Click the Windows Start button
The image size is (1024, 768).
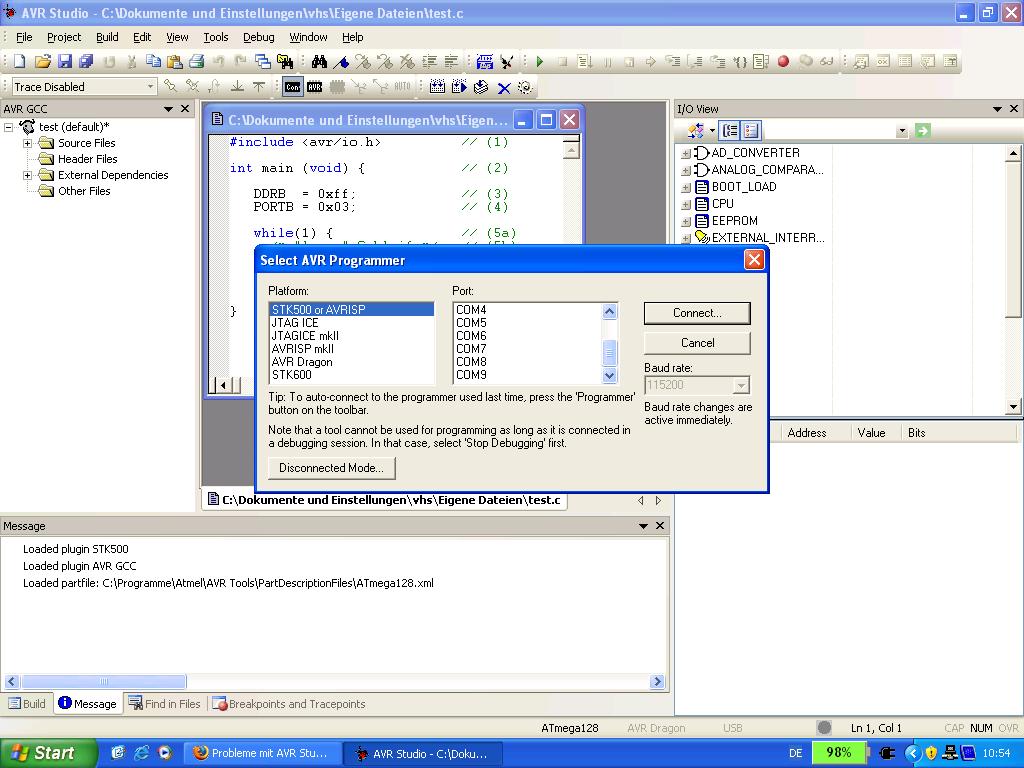pyautogui.click(x=48, y=753)
